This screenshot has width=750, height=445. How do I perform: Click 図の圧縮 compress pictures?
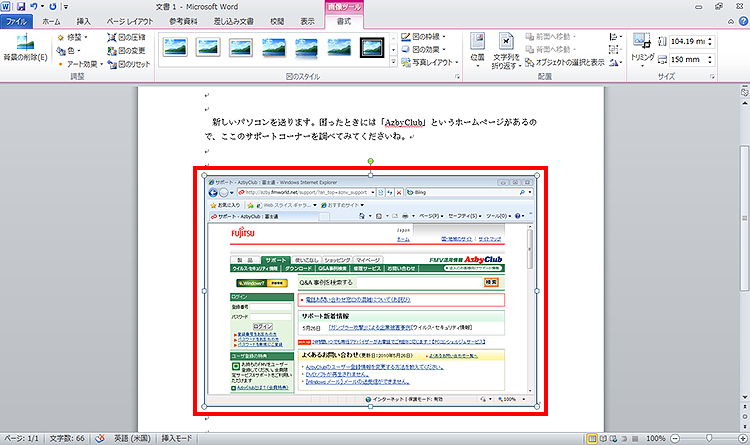coord(126,37)
